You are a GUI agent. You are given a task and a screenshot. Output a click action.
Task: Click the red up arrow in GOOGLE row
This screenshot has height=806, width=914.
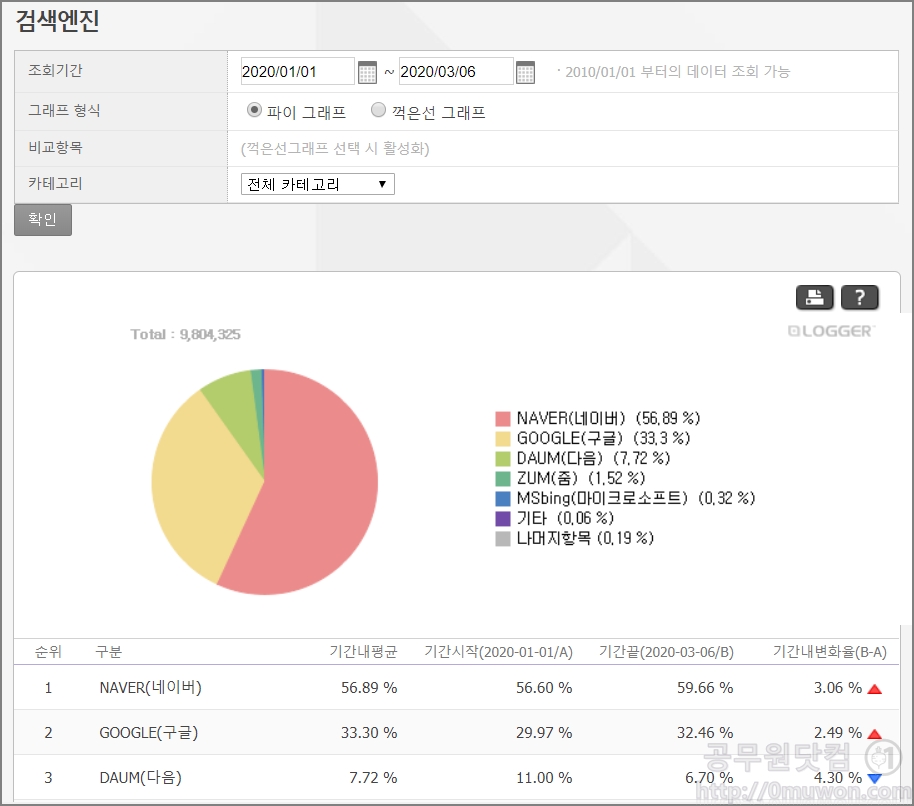point(874,734)
